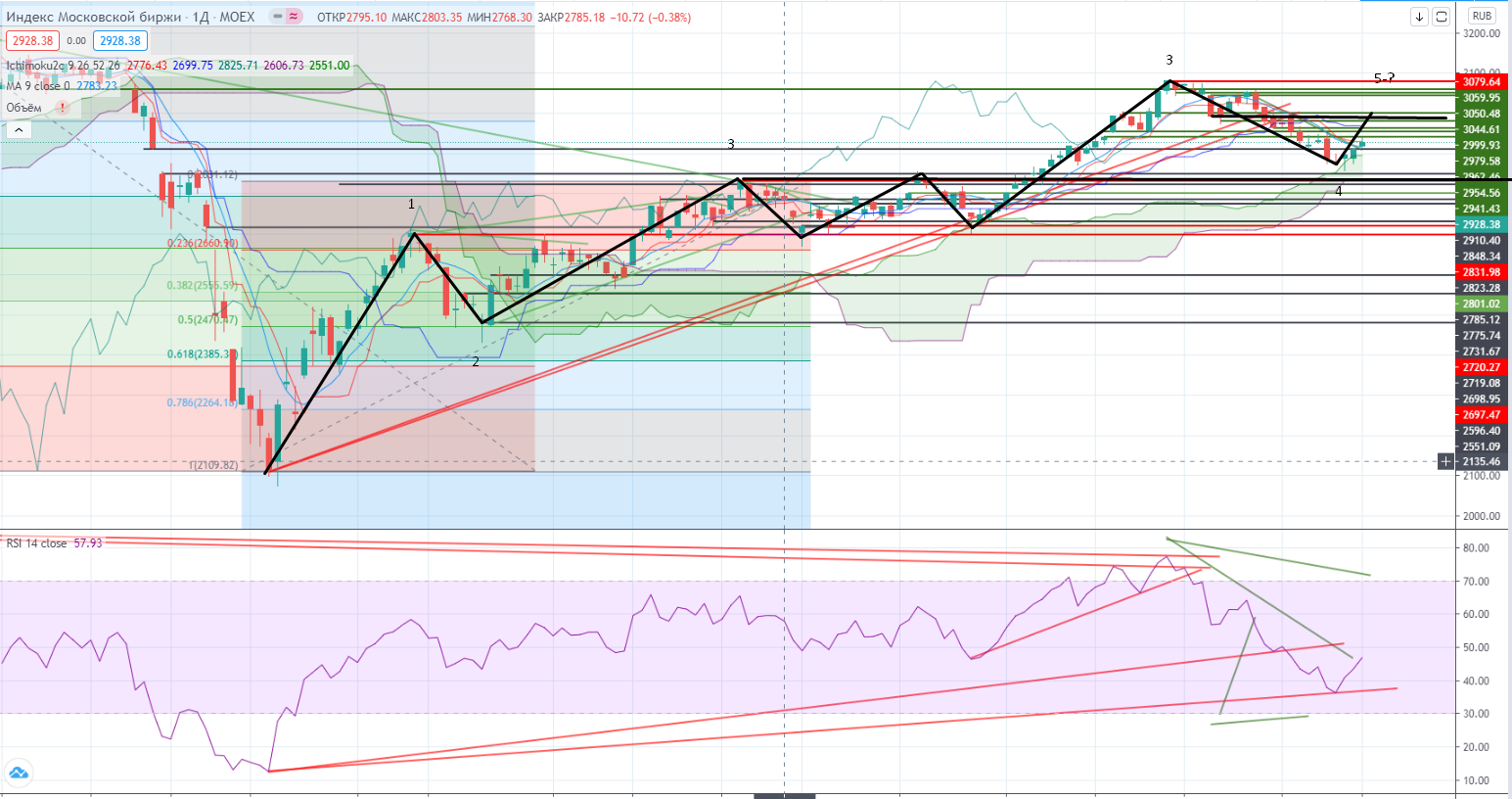Viewport: 1512px width, 799px height.
Task: Click the red 2697.47 price label
Action: click(1482, 415)
